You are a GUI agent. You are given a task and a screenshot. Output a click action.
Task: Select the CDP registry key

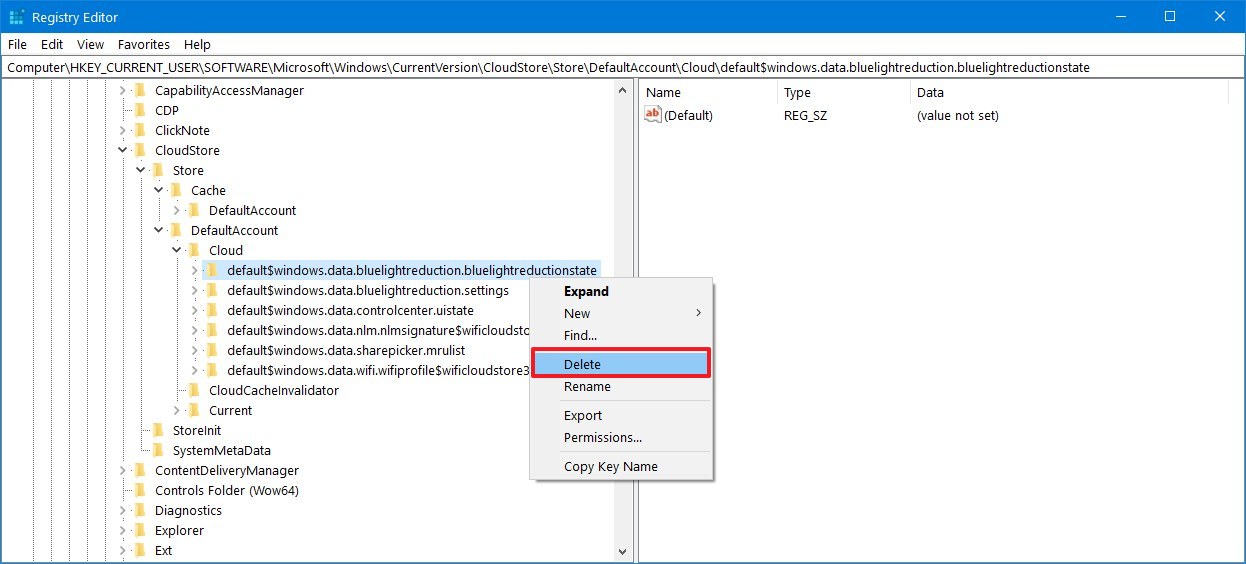point(167,110)
